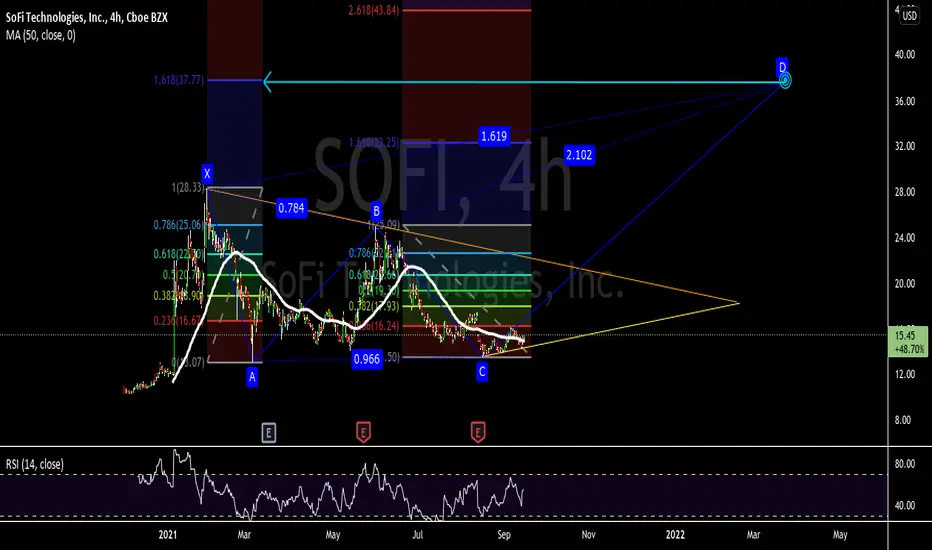Click the 0.786(25.06) Fibonacci level label

[178, 225]
